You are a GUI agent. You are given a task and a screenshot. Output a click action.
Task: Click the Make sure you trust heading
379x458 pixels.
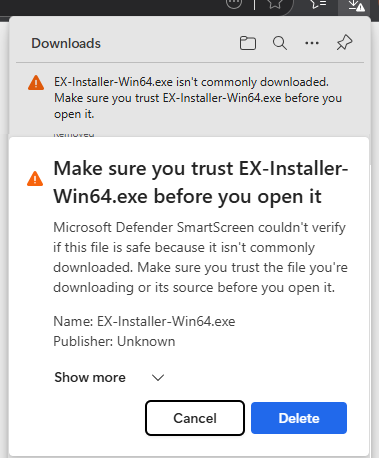coord(201,182)
